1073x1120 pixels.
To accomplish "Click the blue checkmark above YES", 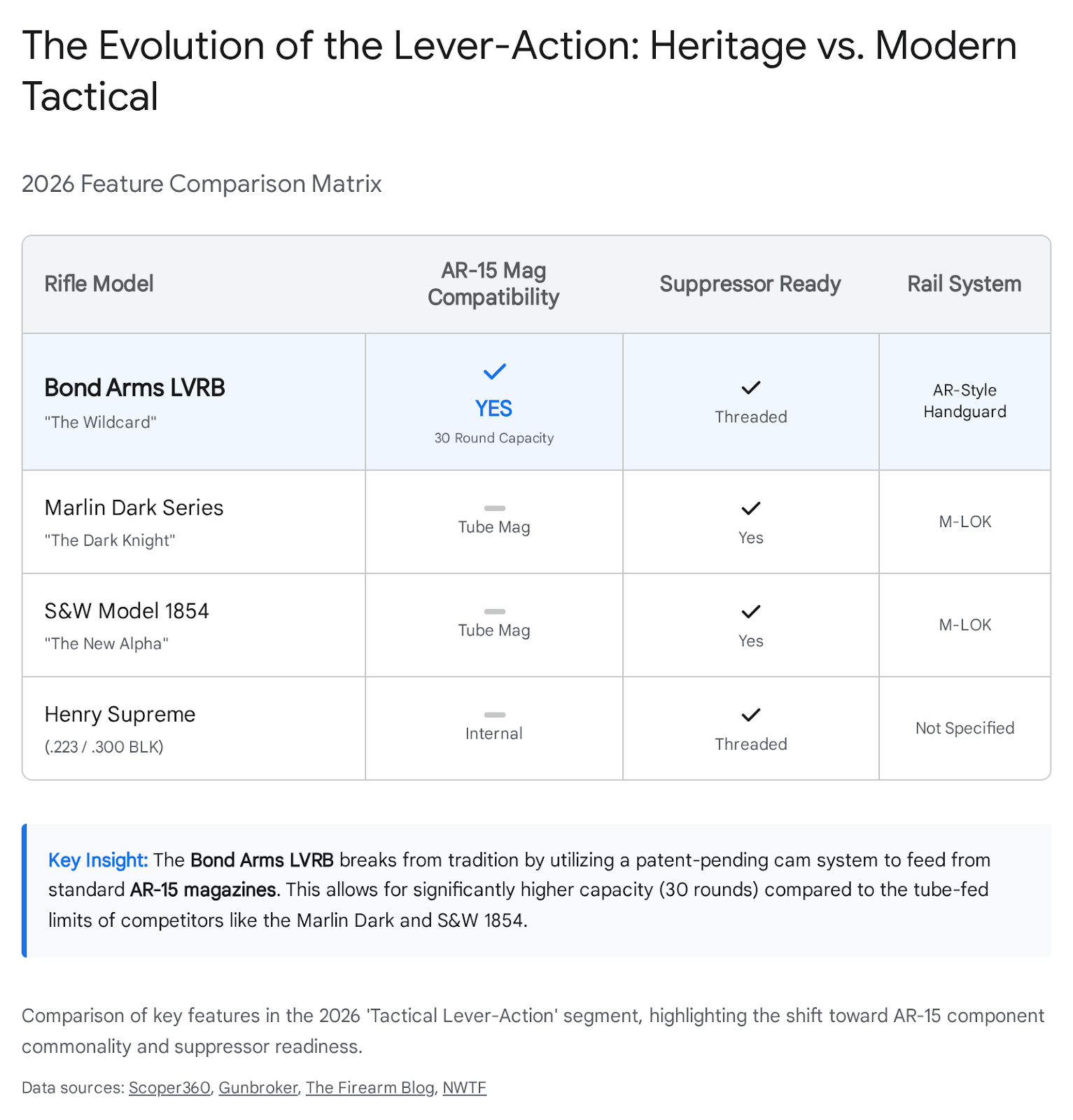I will coord(494,372).
